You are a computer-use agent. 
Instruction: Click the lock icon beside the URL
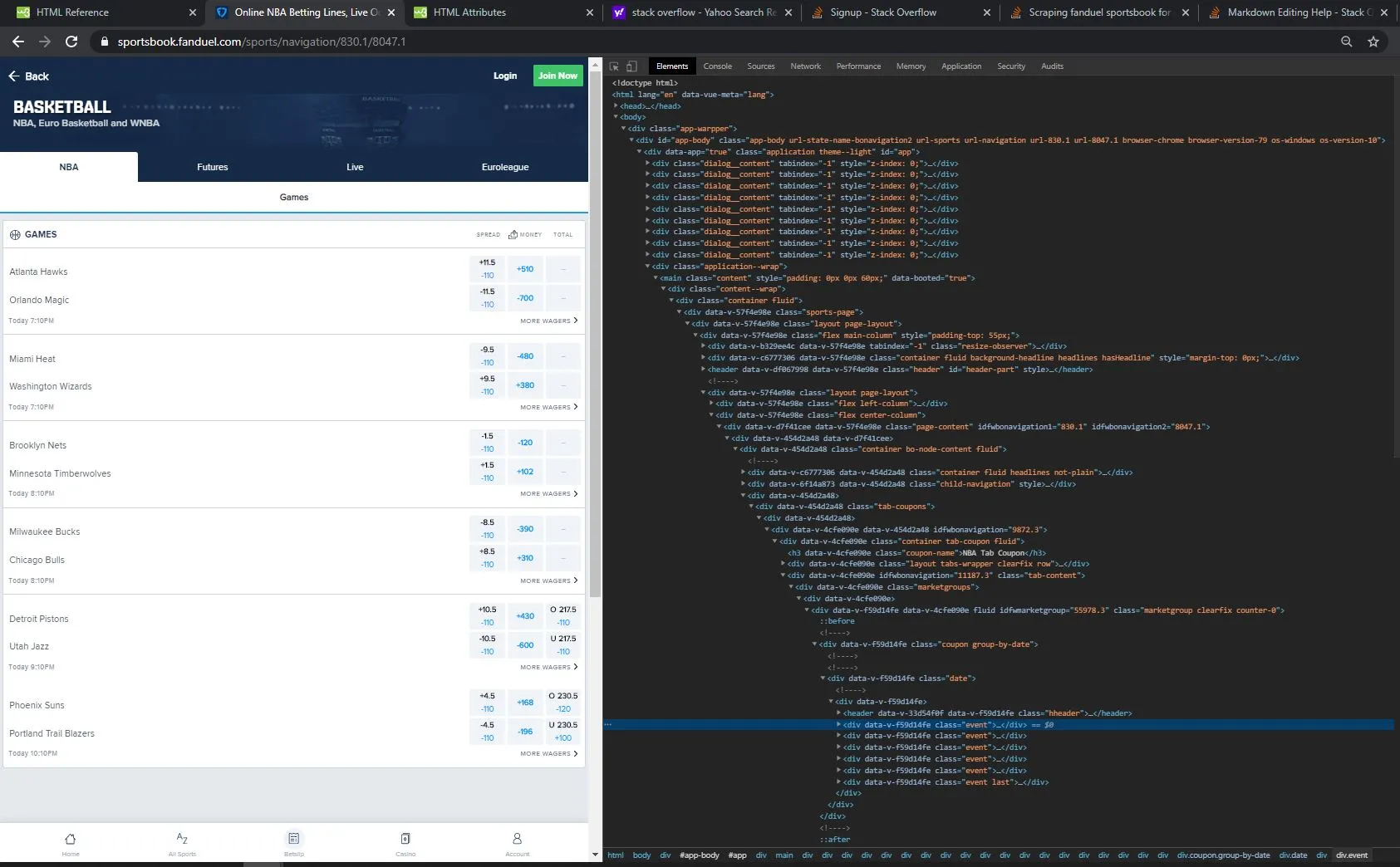tap(104, 42)
